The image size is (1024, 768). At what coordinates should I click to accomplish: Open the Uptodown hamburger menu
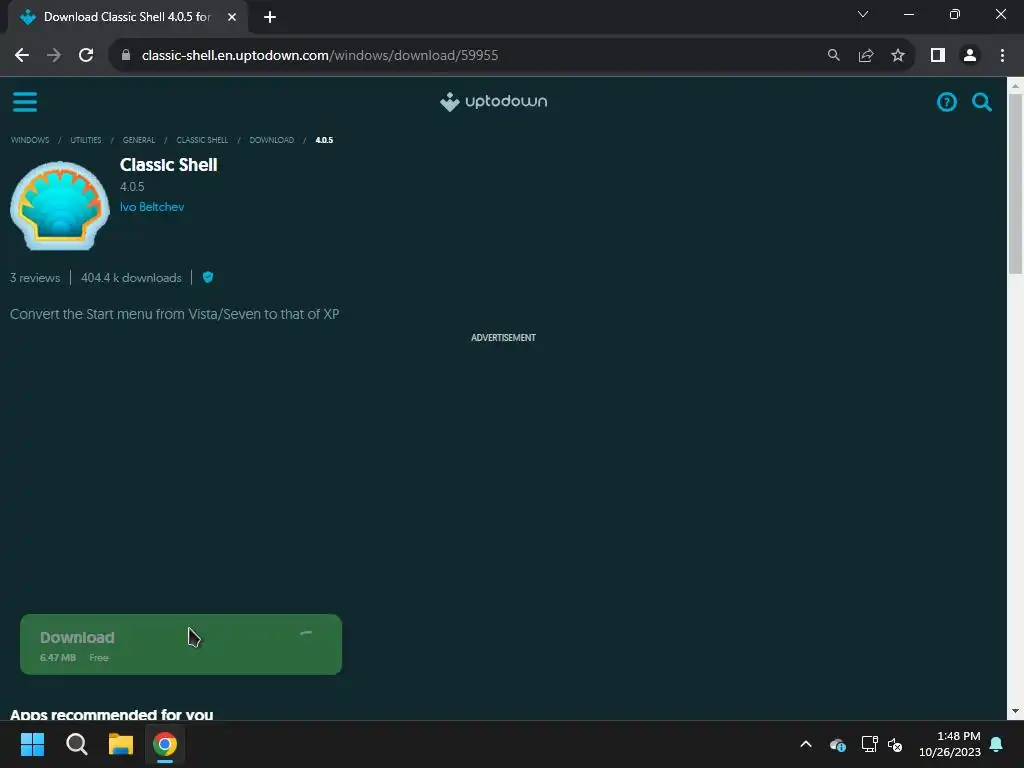pos(25,102)
